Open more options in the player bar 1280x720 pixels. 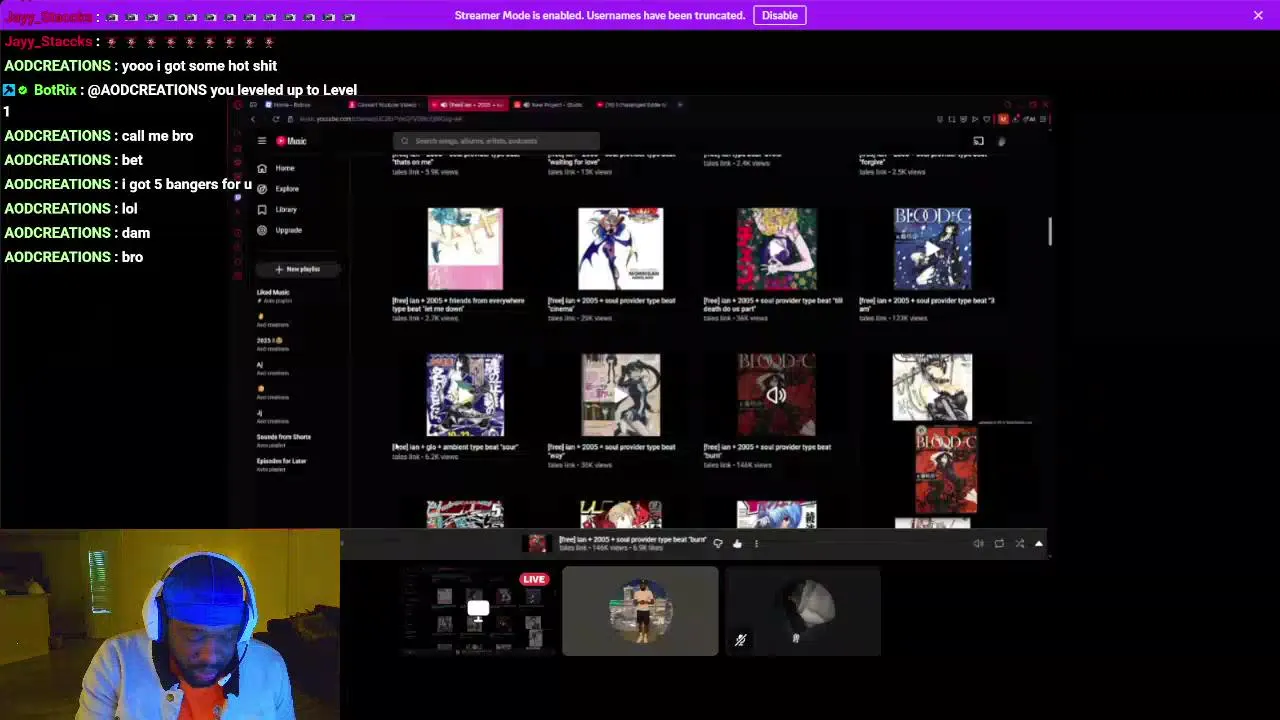click(756, 544)
